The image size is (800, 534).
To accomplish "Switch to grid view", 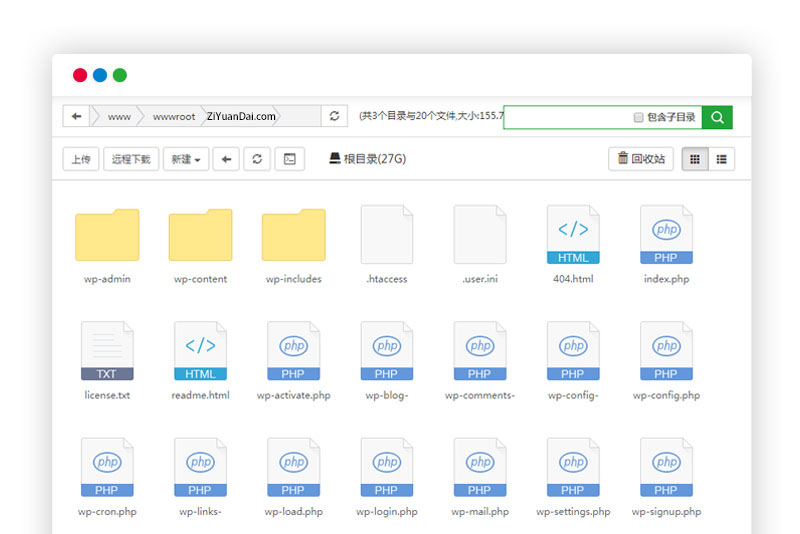I will (695, 159).
